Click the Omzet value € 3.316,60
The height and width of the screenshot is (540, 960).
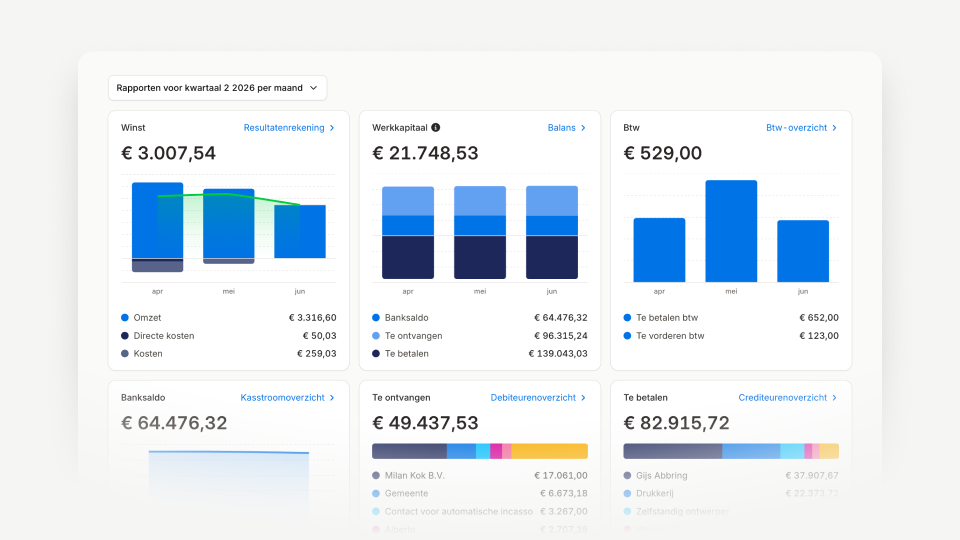click(x=312, y=318)
